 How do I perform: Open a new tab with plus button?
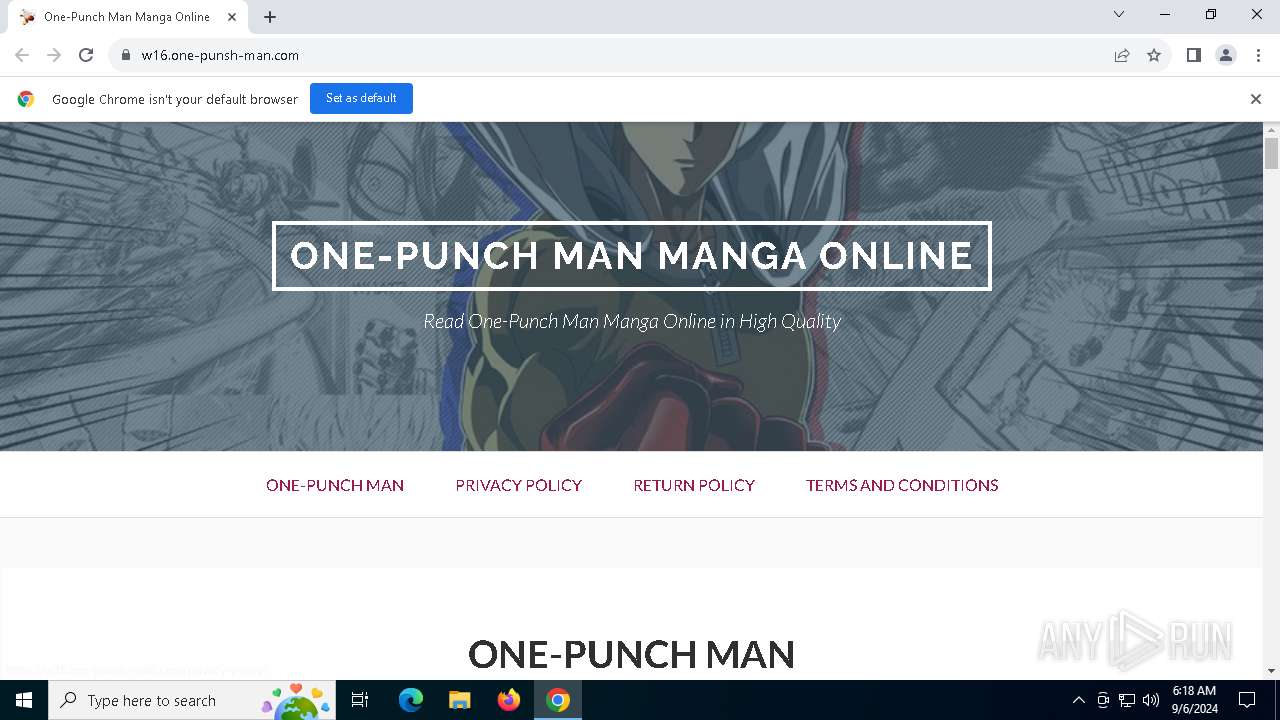coord(270,17)
